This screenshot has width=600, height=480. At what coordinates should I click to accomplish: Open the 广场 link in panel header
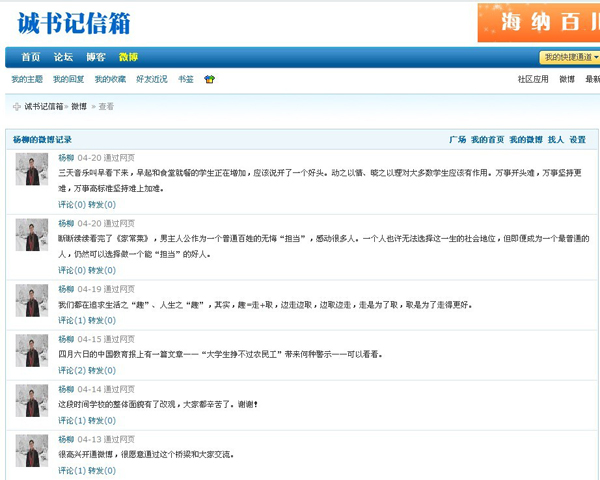(x=457, y=140)
